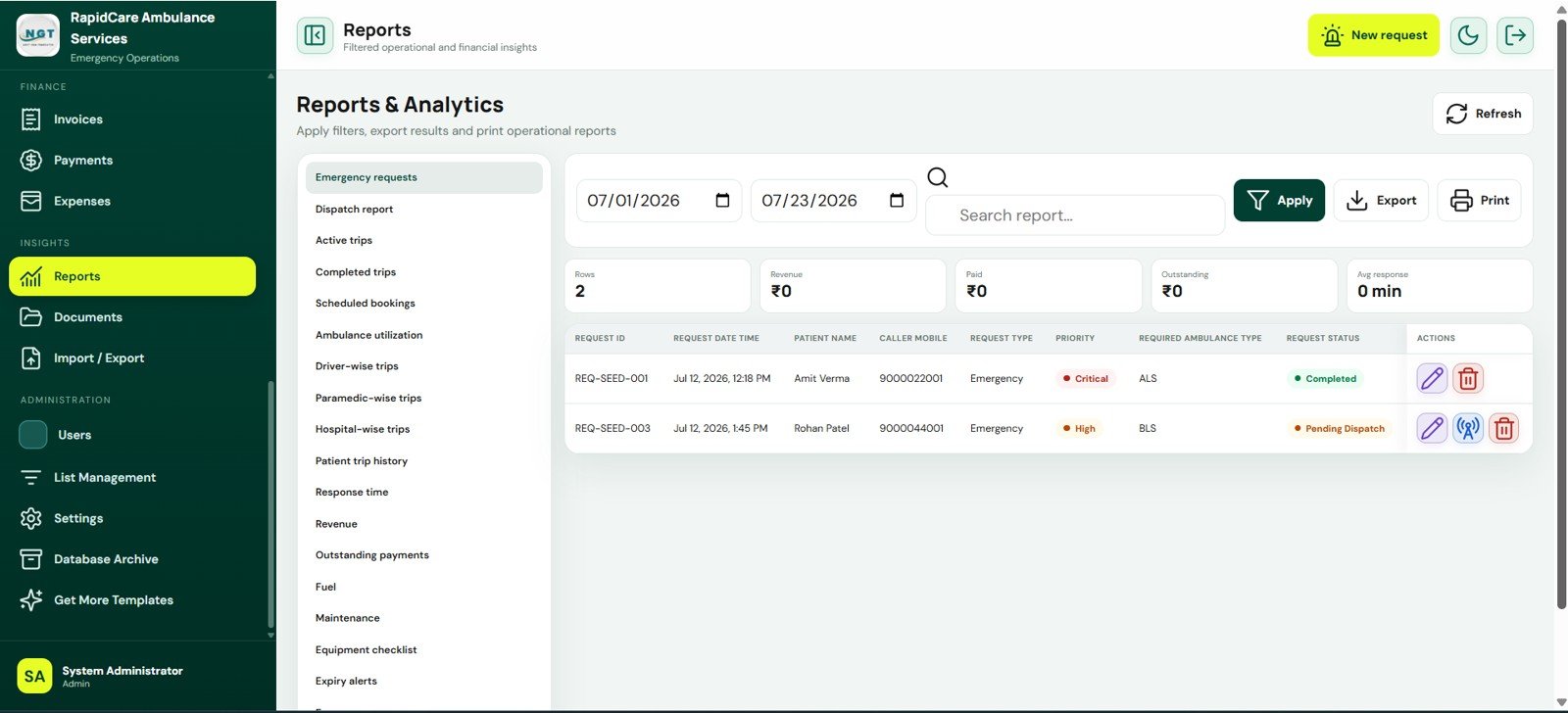Click the end date field 07/23/2026
The image size is (1568, 713).
833,200
